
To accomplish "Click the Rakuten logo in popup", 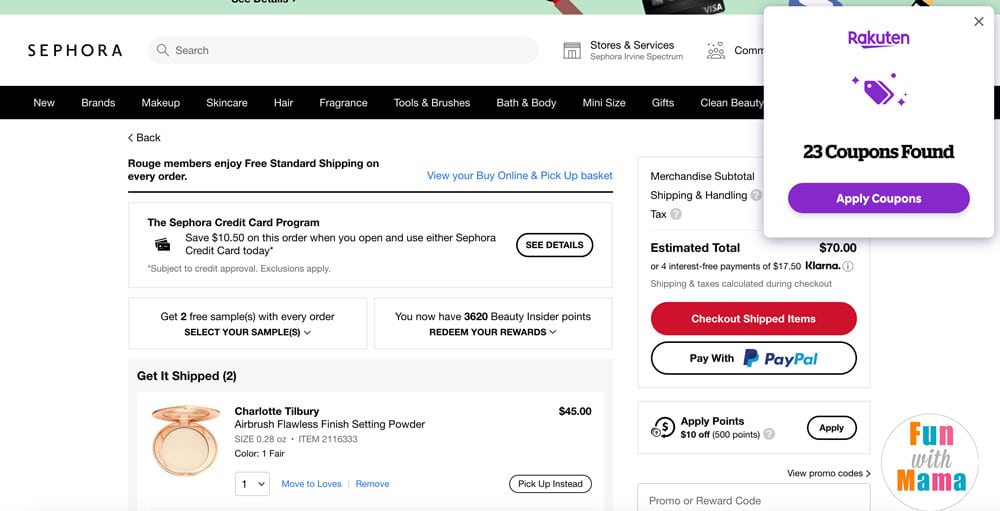I will pyautogui.click(x=878, y=39).
